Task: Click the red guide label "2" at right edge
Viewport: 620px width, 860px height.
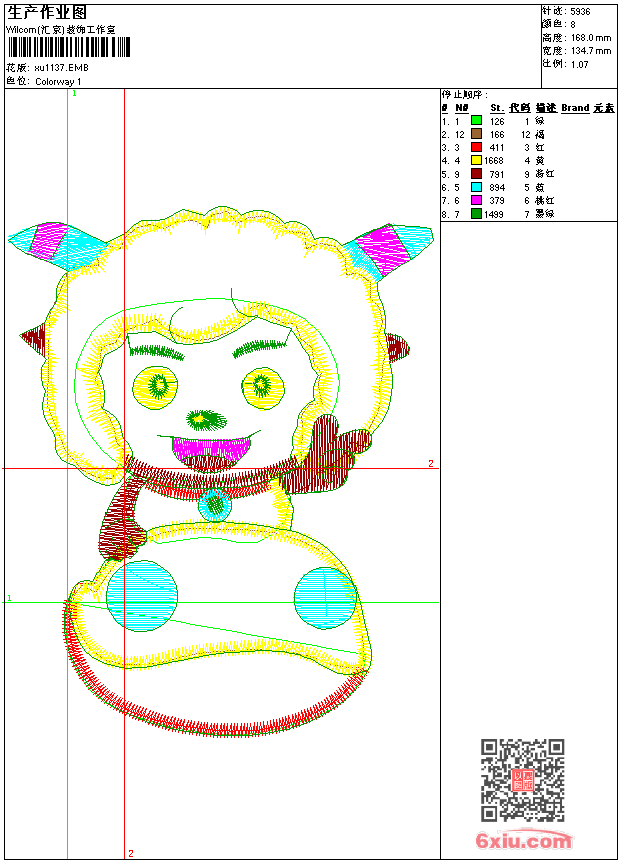Action: [431, 463]
